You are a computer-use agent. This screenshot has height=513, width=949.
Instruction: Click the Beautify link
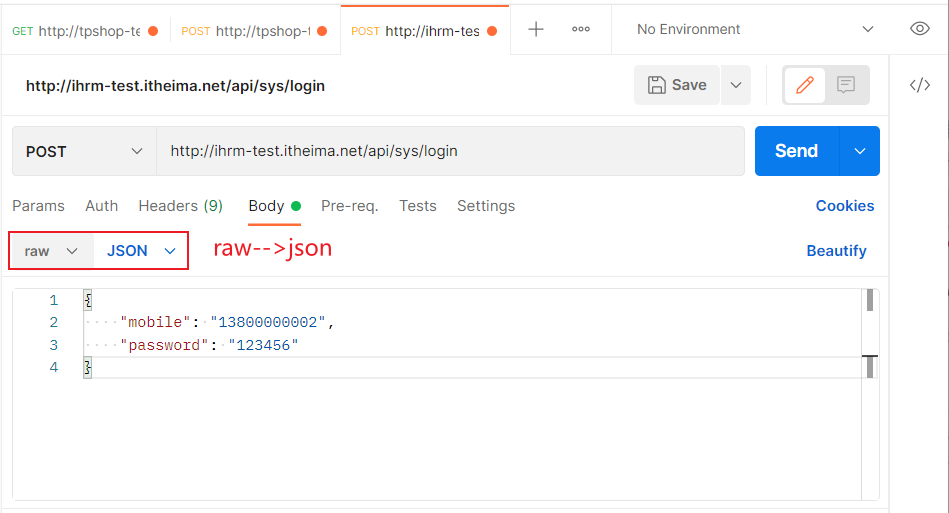click(x=836, y=251)
